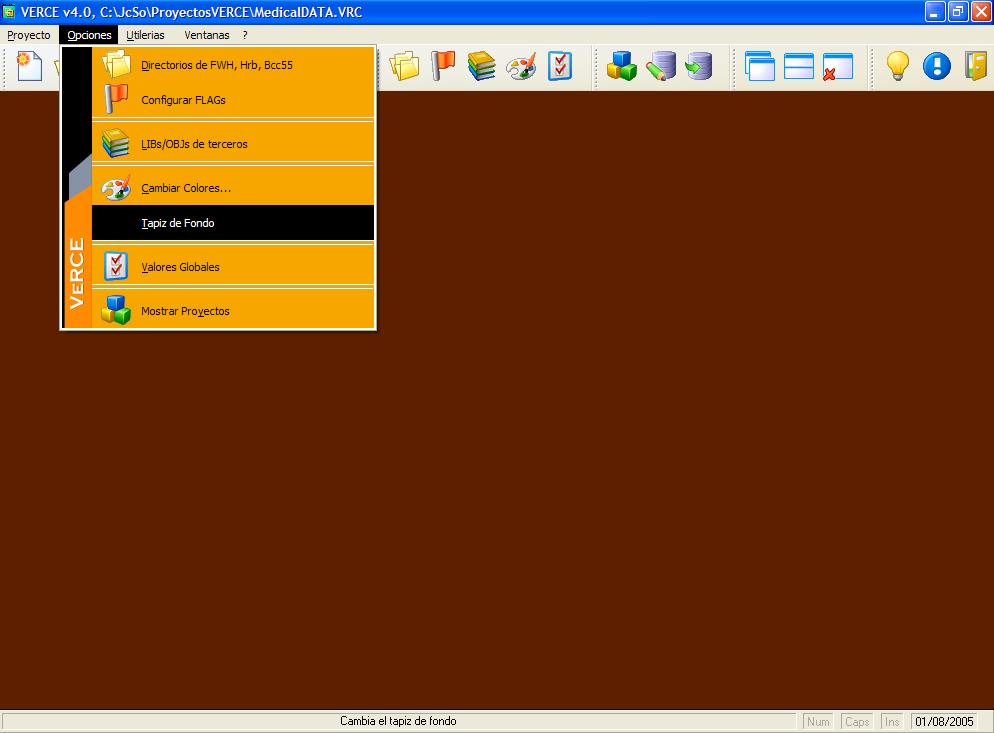Screen dimensions: 994x733
Task: Click the checklist toolbar icon
Action: coord(560,66)
